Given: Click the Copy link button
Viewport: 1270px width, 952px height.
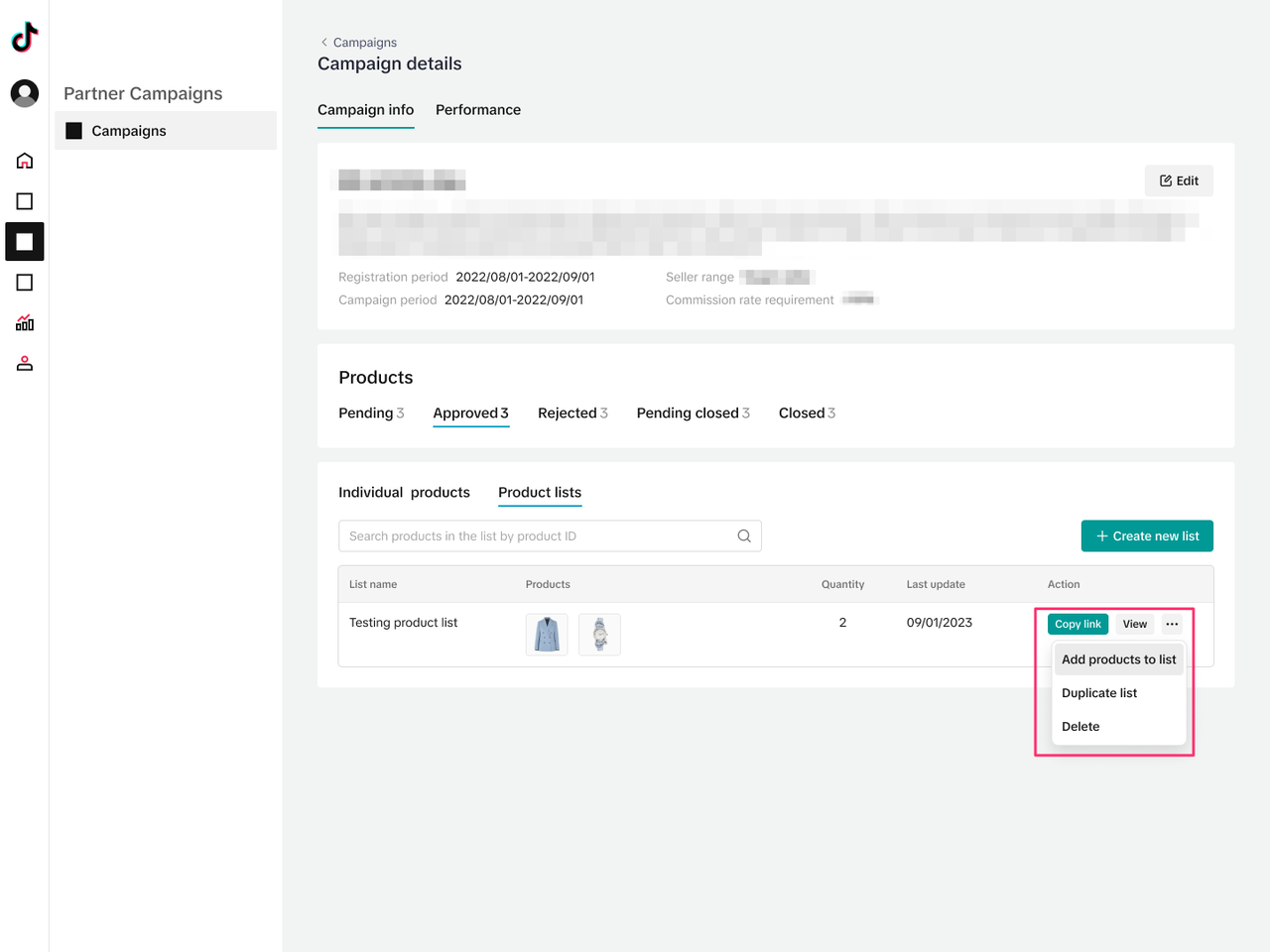Looking at the screenshot, I should point(1078,624).
